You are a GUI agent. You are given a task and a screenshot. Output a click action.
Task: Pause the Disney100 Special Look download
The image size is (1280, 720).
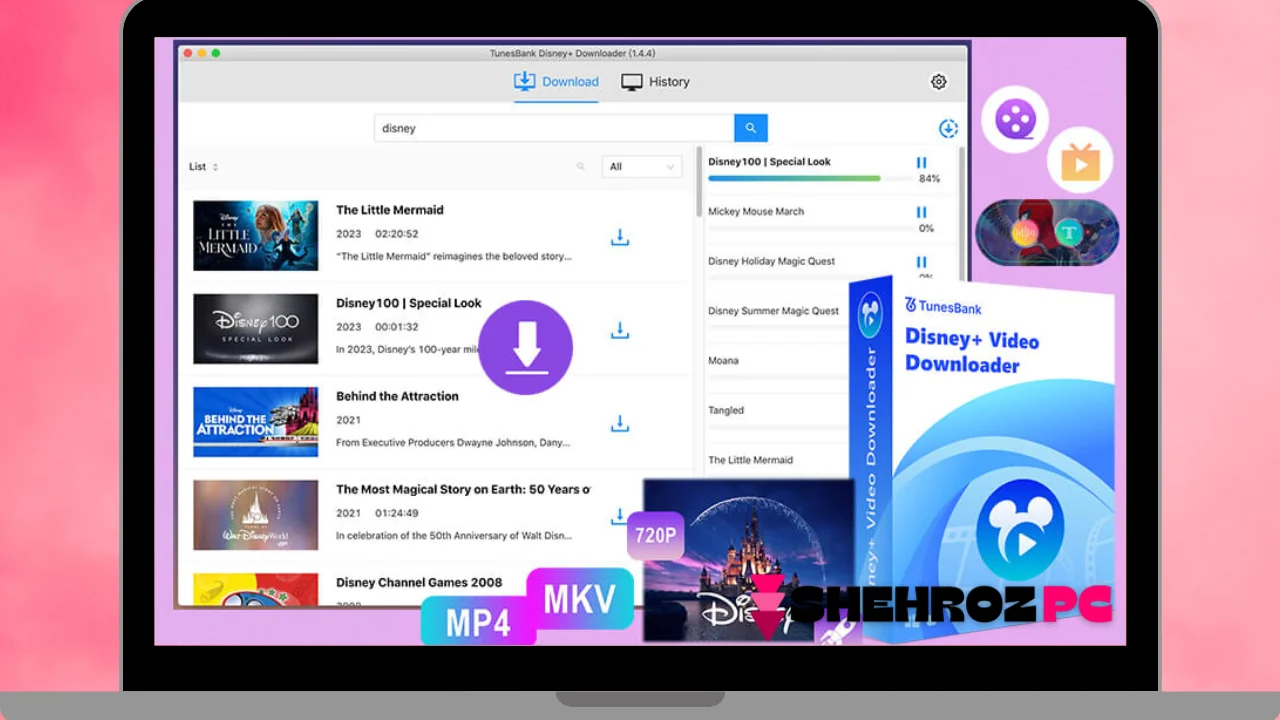pyautogui.click(x=921, y=162)
